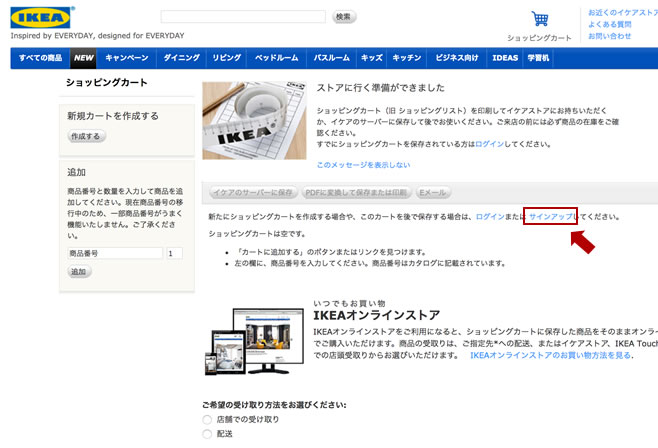
Task: Open the すべての商品 menu
Action: click(x=40, y=58)
